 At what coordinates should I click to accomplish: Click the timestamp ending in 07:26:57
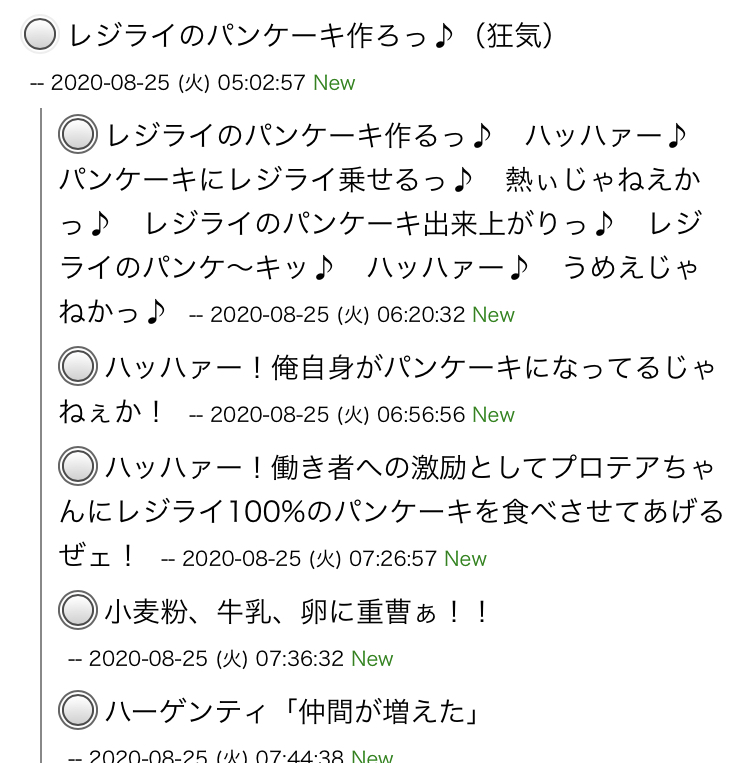pyautogui.click(x=309, y=559)
